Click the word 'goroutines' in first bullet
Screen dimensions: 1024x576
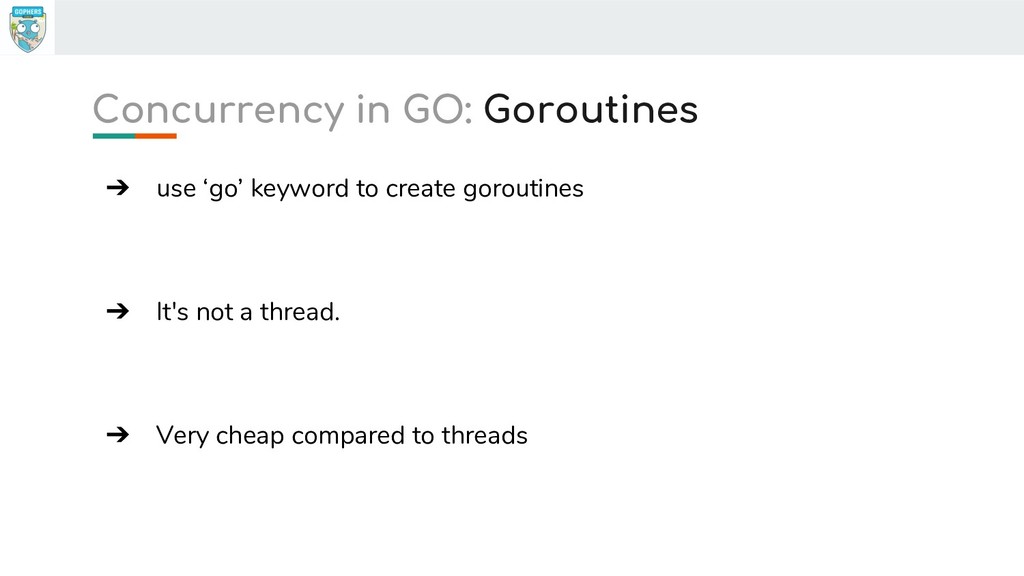(523, 189)
